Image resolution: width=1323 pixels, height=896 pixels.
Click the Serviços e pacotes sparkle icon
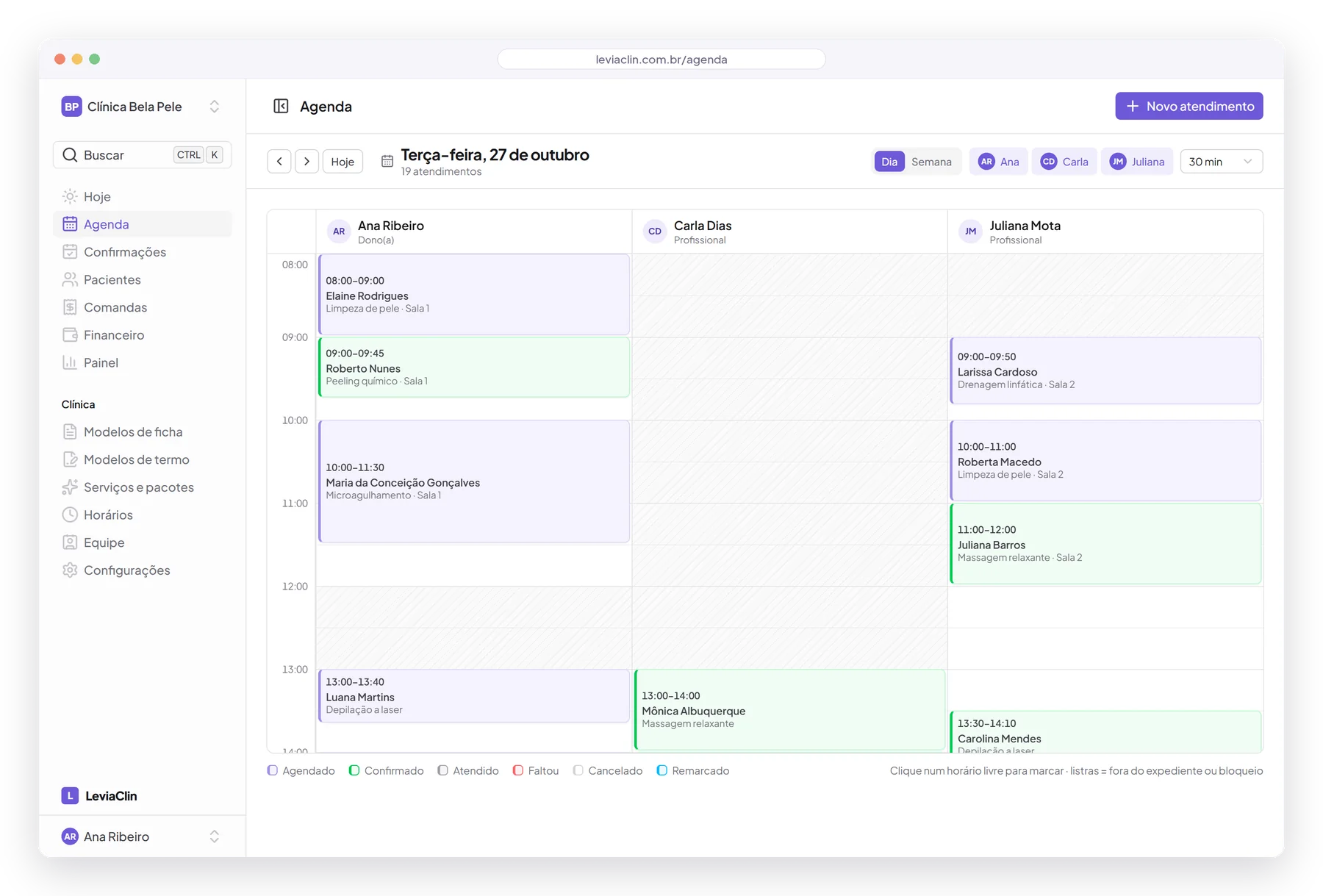[x=70, y=487]
